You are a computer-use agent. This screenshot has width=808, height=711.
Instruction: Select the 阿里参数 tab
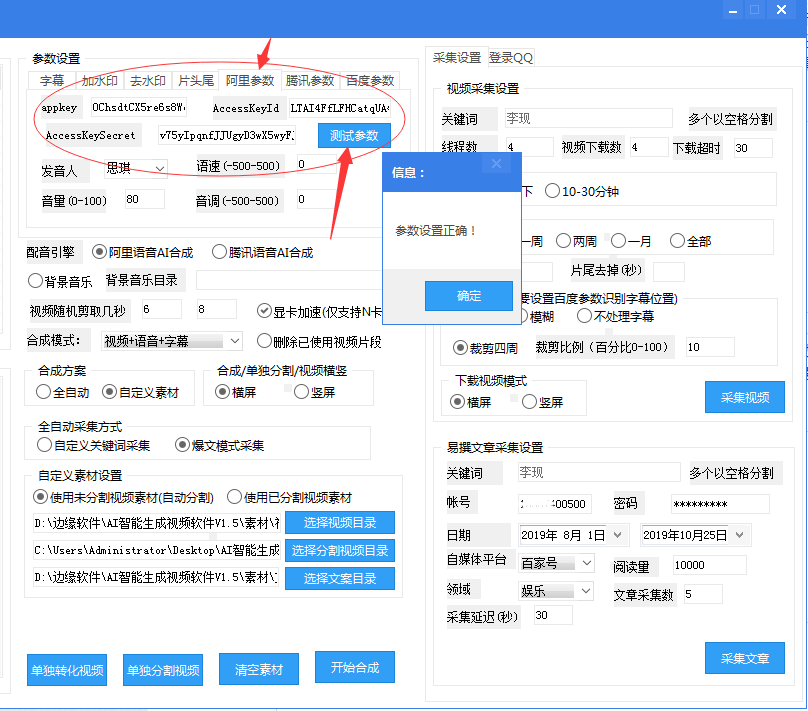250,80
